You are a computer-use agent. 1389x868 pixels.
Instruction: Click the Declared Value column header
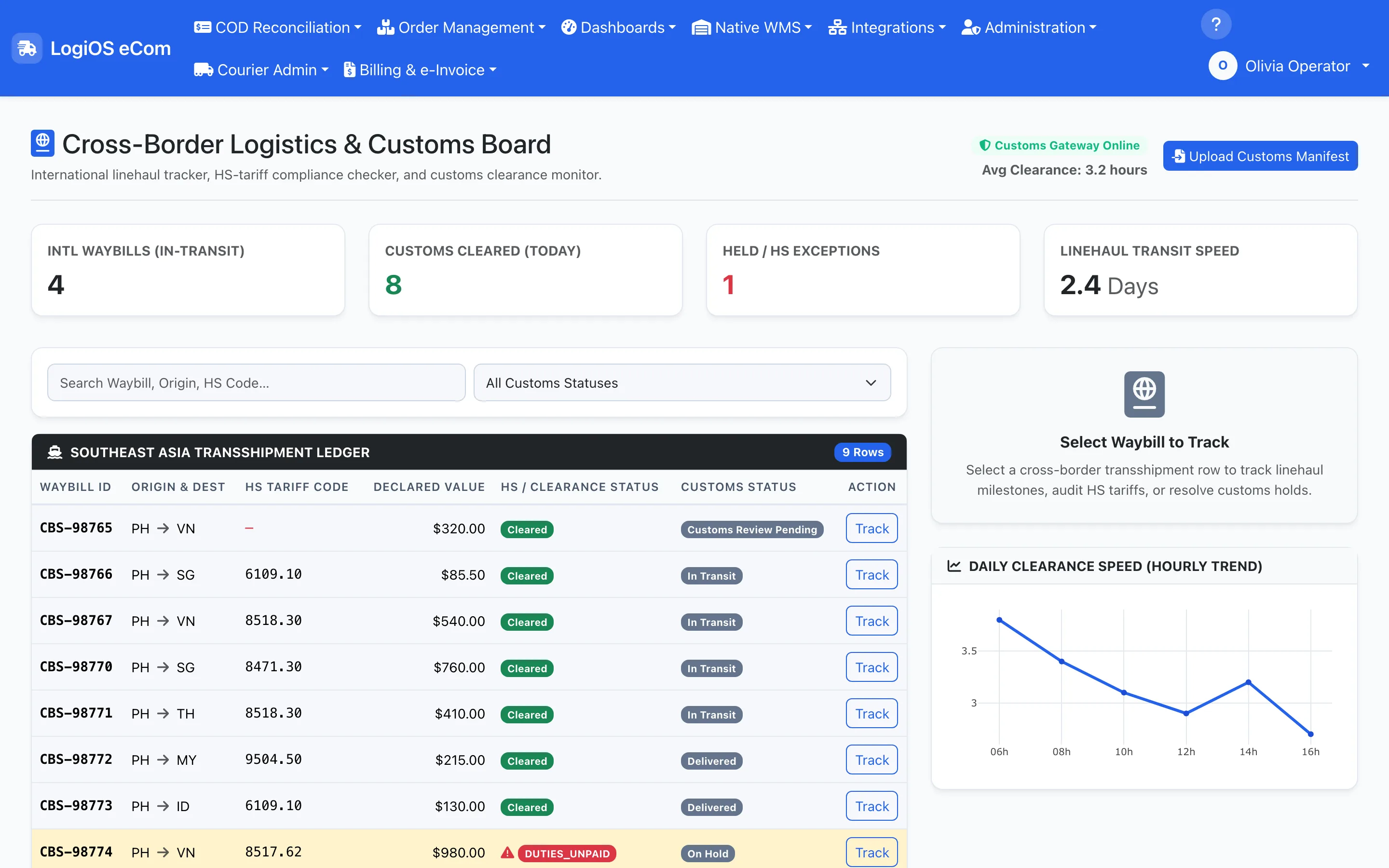pos(429,487)
